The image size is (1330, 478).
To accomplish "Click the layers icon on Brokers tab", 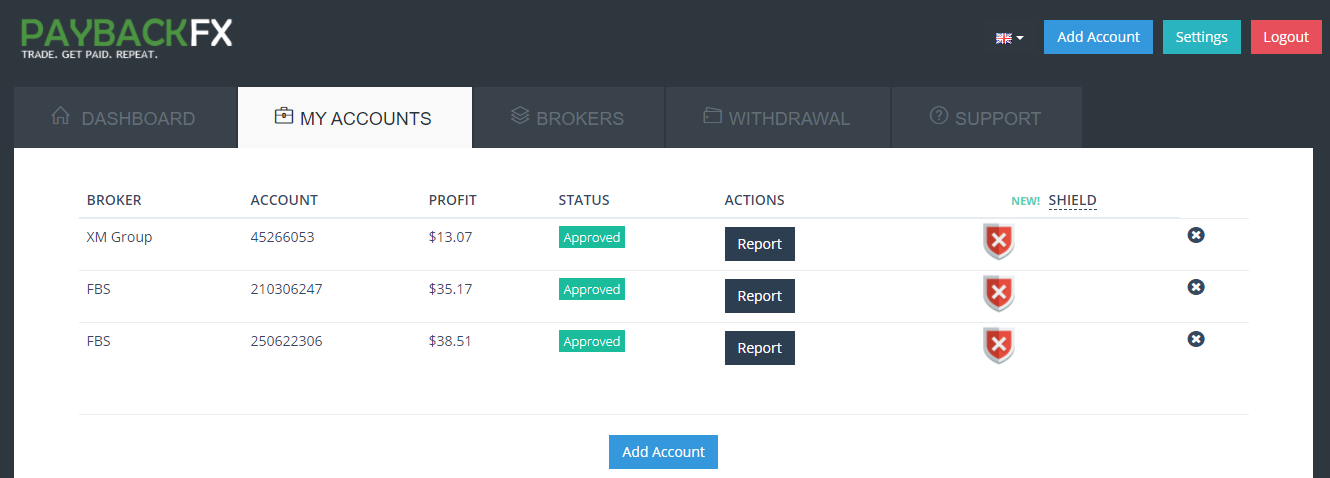I will click(519, 116).
